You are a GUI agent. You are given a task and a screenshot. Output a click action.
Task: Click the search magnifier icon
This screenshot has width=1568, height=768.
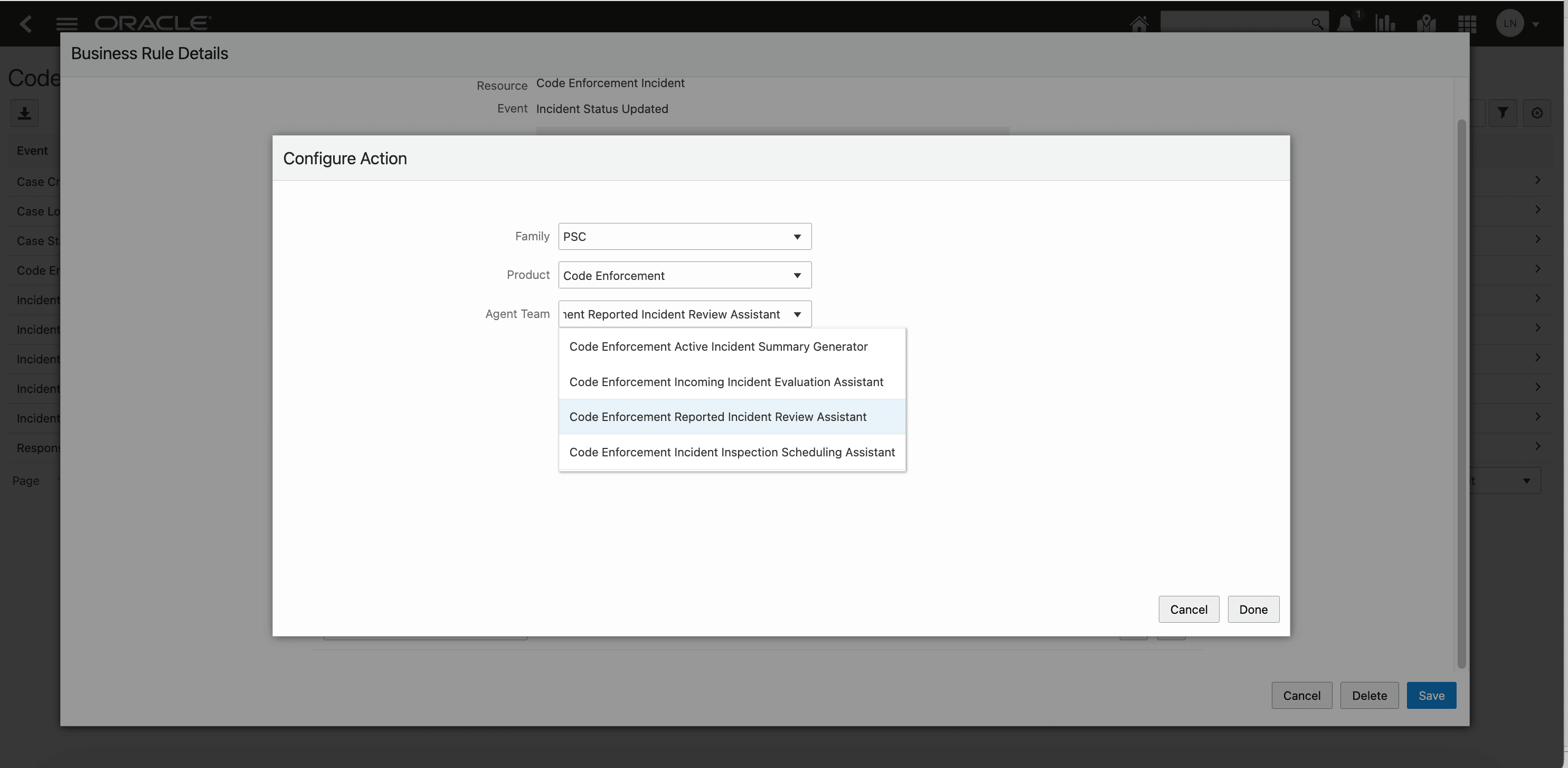pos(1317,24)
